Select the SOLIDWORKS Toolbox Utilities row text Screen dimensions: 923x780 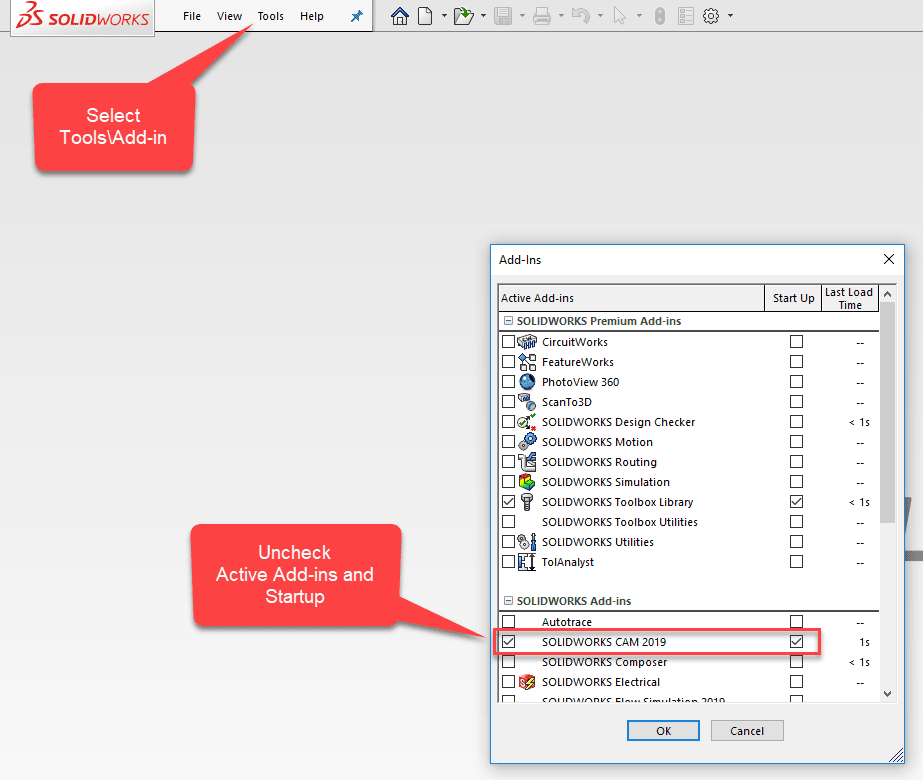[619, 522]
